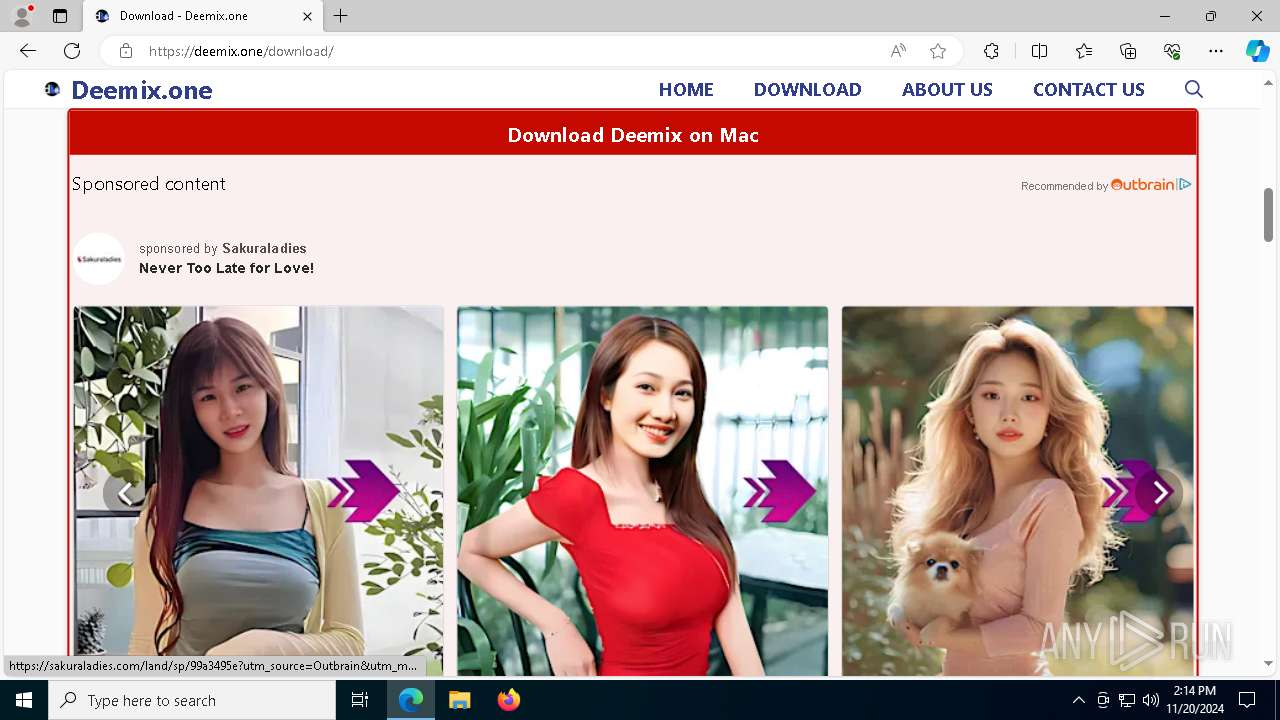Open Read aloud icon in address bar
Image resolution: width=1280 pixels, height=720 pixels.
[x=898, y=51]
